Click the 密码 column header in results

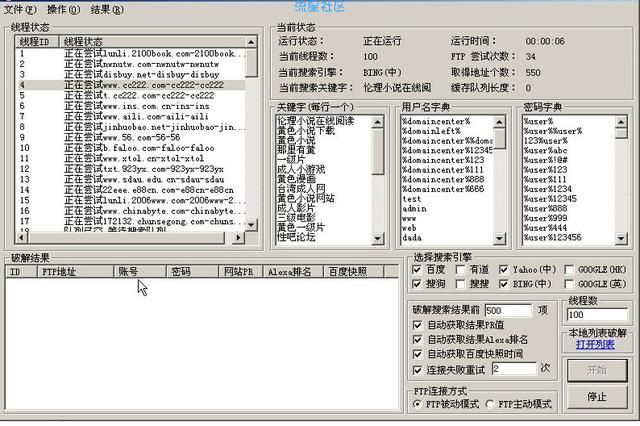pos(192,272)
